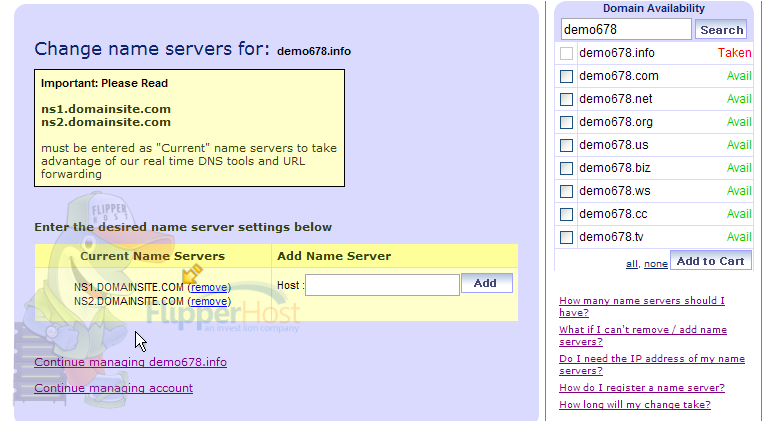Click the demo678.com domain name text
This screenshot has height=422, width=776.
click(619, 76)
